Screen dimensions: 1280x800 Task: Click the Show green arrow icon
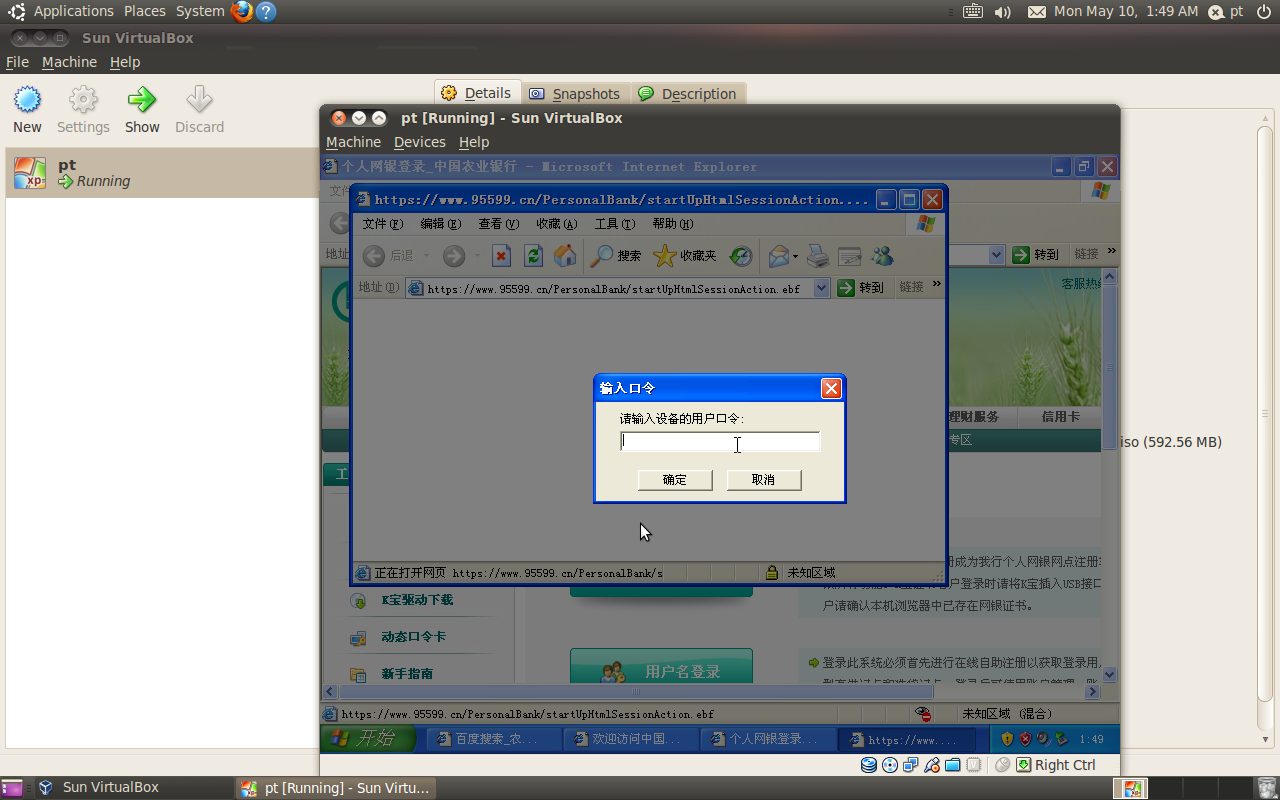[142, 100]
